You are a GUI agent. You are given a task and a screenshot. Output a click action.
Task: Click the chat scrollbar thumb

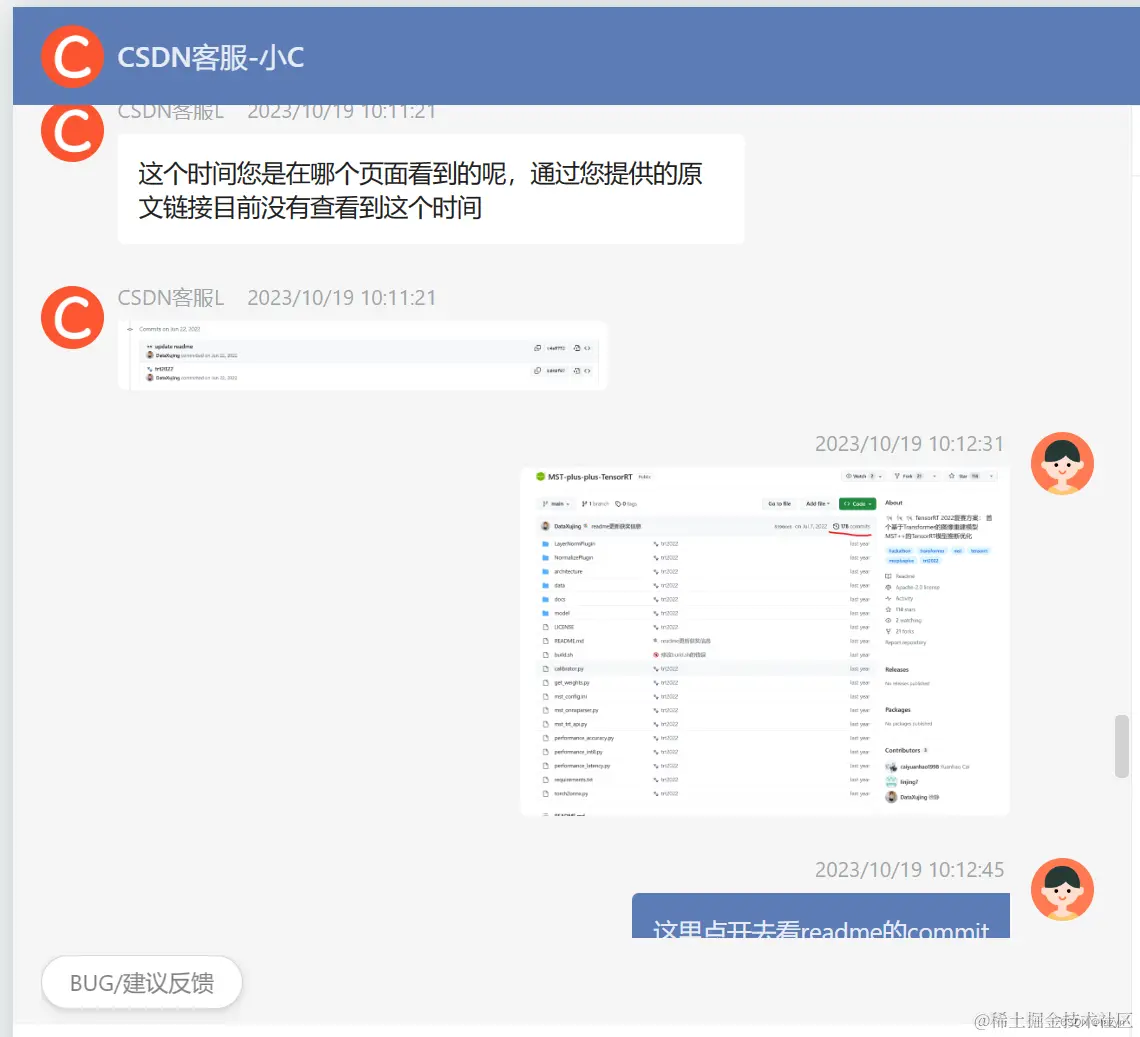pyautogui.click(x=1122, y=746)
